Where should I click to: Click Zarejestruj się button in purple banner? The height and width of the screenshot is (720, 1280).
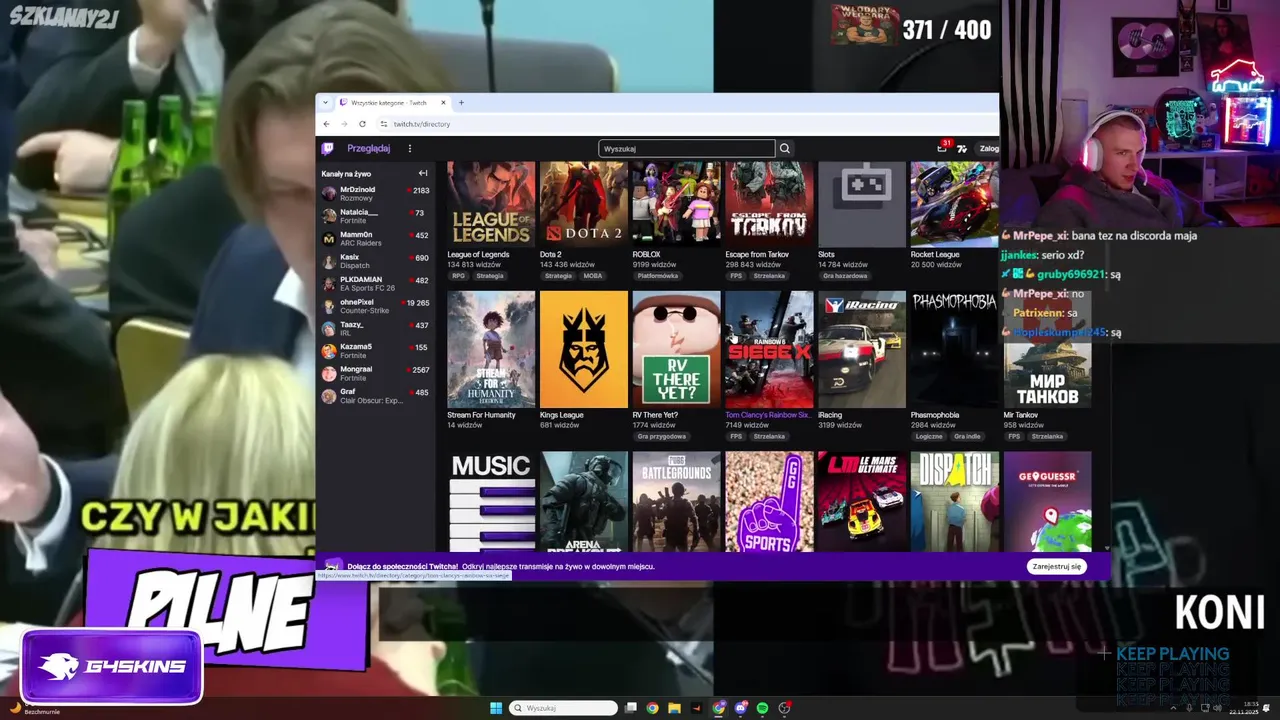pos(1057,566)
